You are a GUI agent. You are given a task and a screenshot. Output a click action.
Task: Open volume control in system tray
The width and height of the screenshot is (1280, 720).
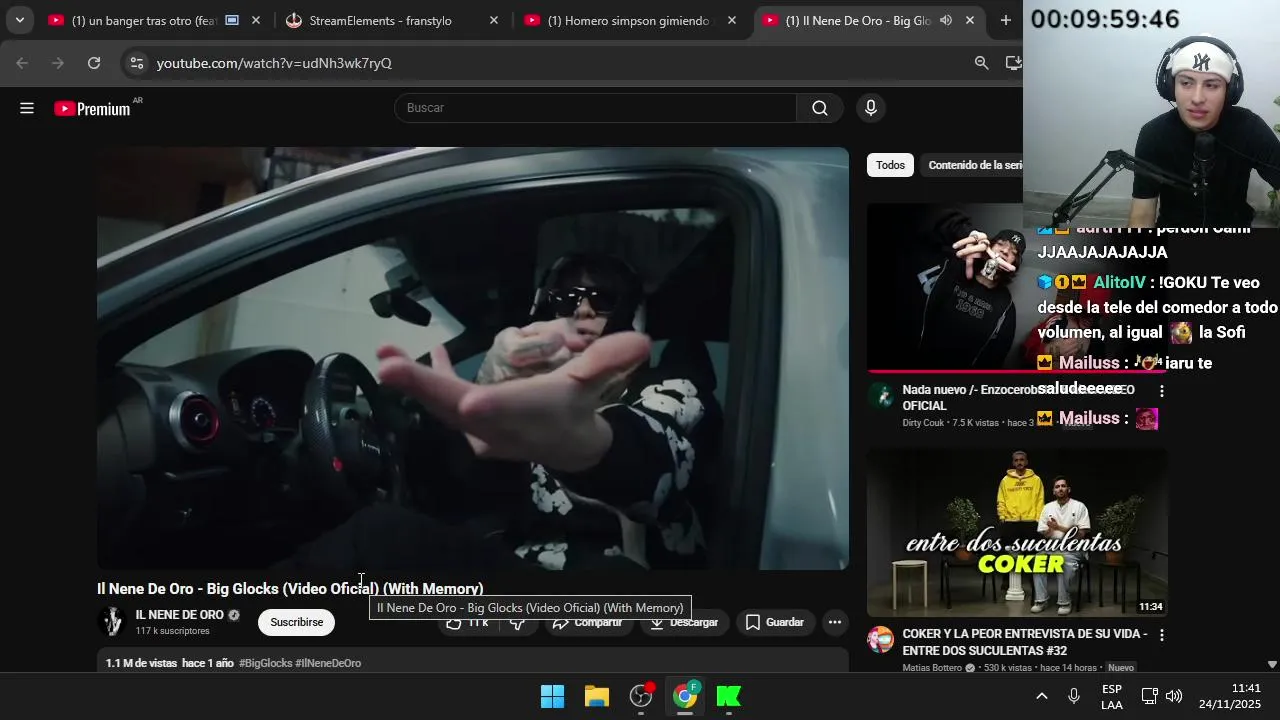1174,696
